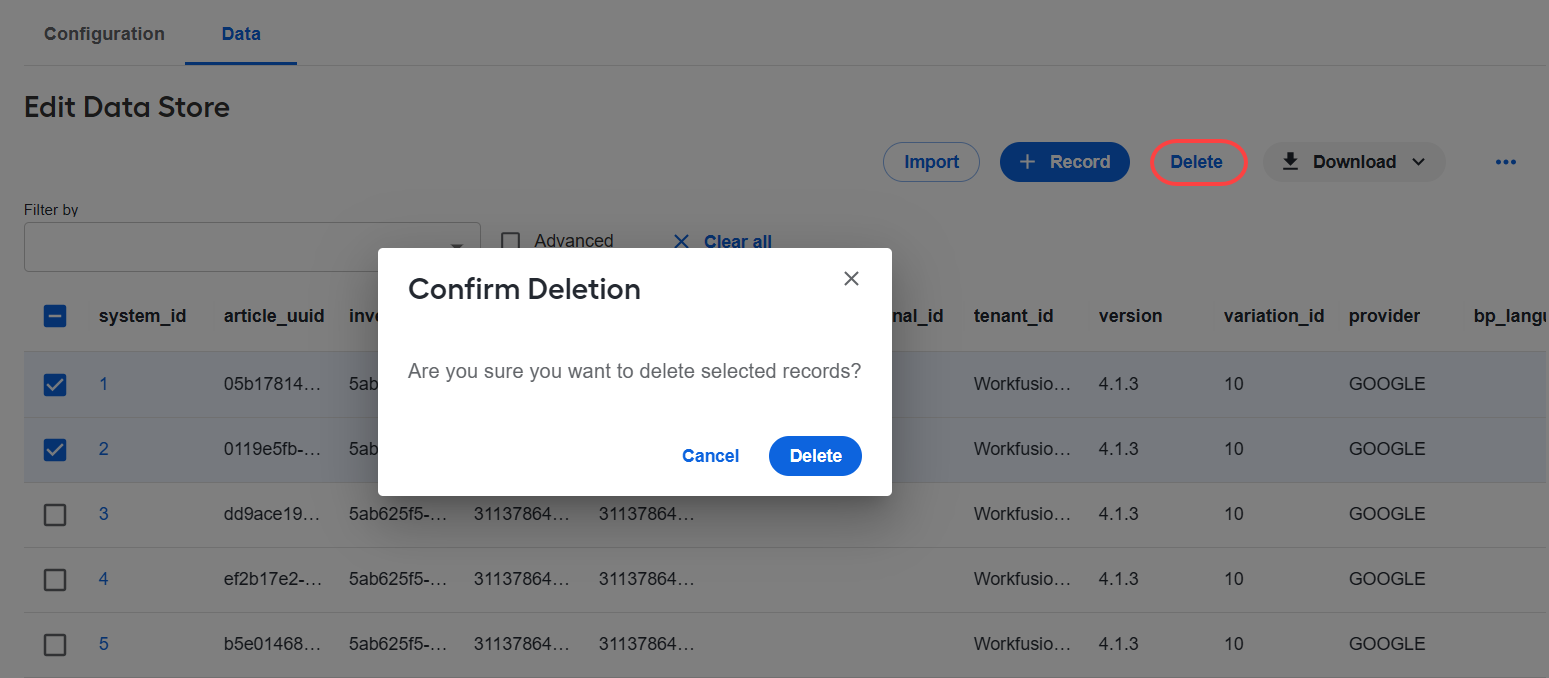Confirm deleting selected records in the dialog

pyautogui.click(x=815, y=456)
